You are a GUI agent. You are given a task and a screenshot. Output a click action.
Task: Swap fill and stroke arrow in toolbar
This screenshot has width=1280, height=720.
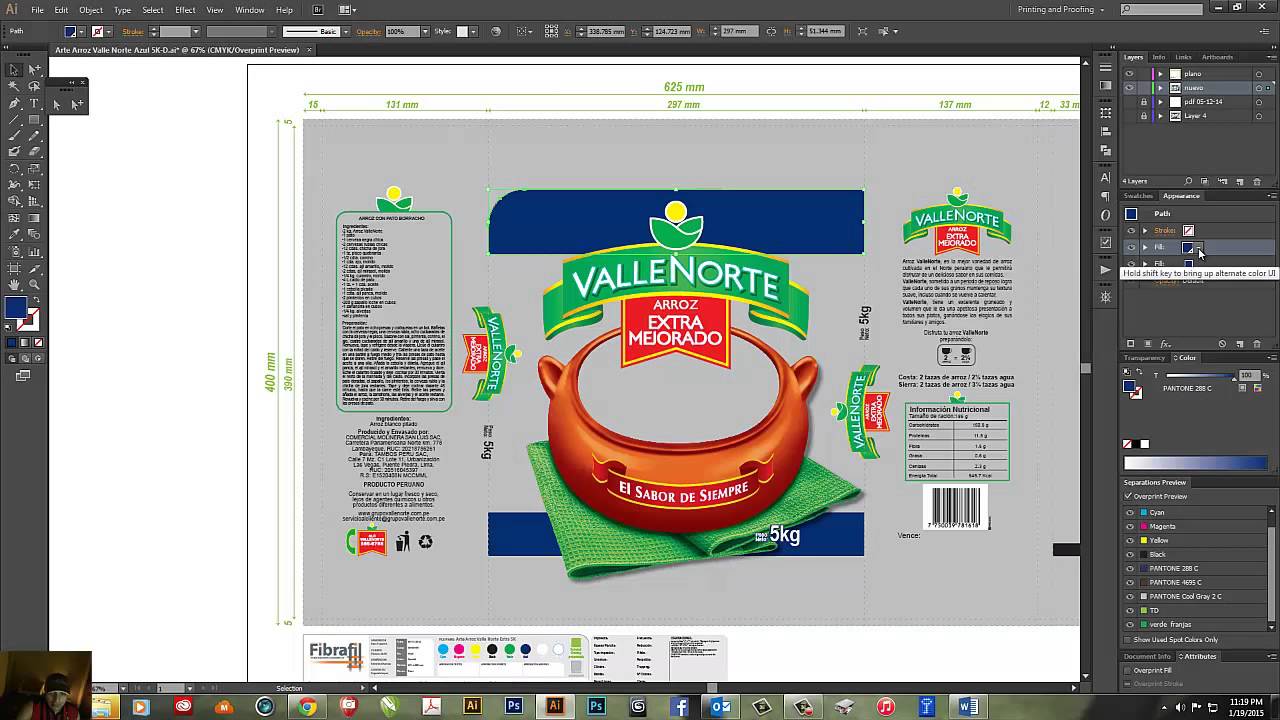point(37,299)
